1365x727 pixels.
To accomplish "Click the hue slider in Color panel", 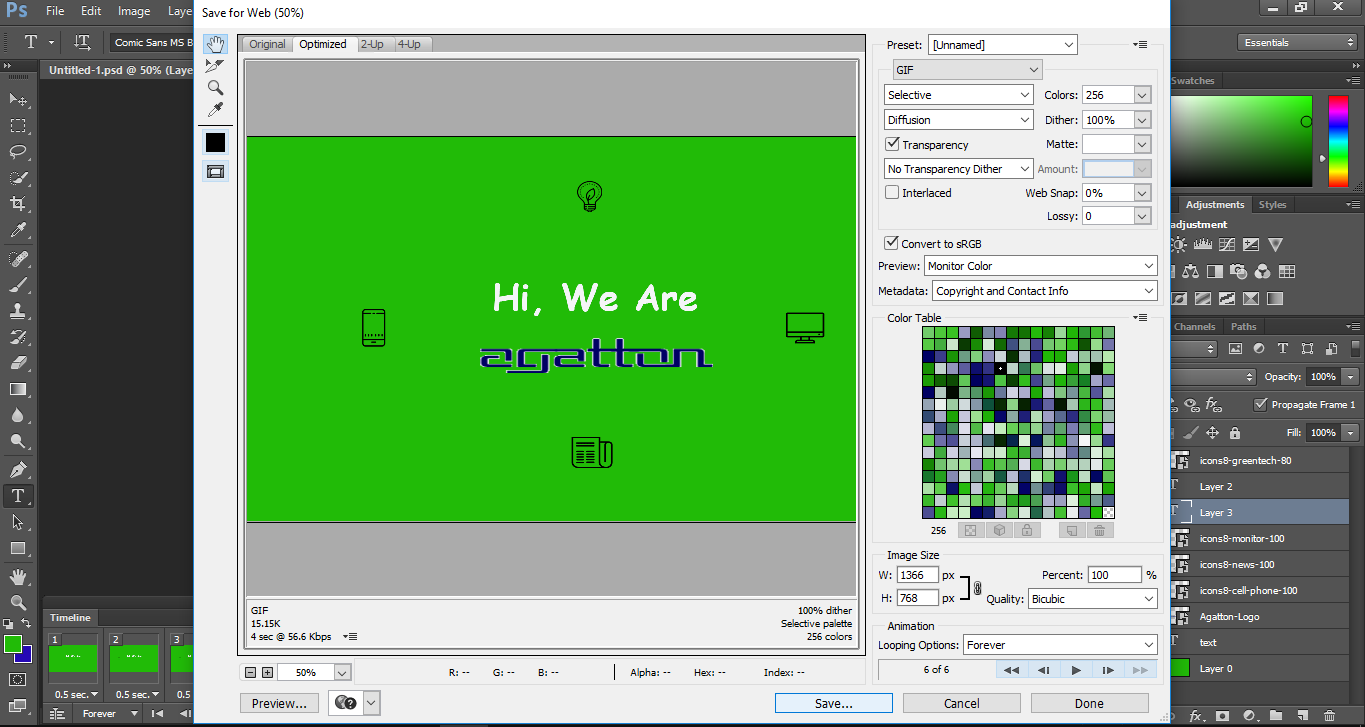I will (x=1337, y=139).
